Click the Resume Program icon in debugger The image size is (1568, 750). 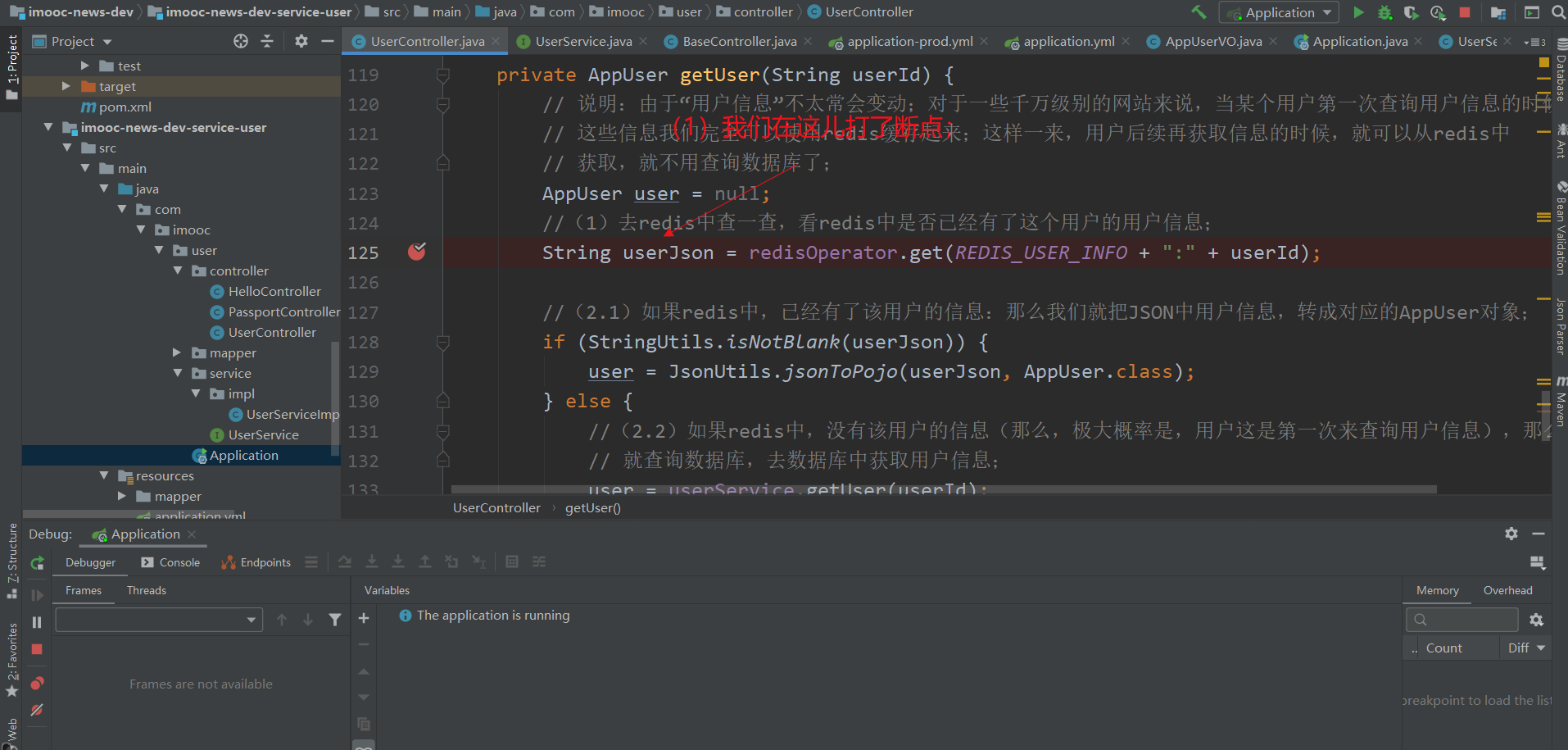tap(37, 595)
